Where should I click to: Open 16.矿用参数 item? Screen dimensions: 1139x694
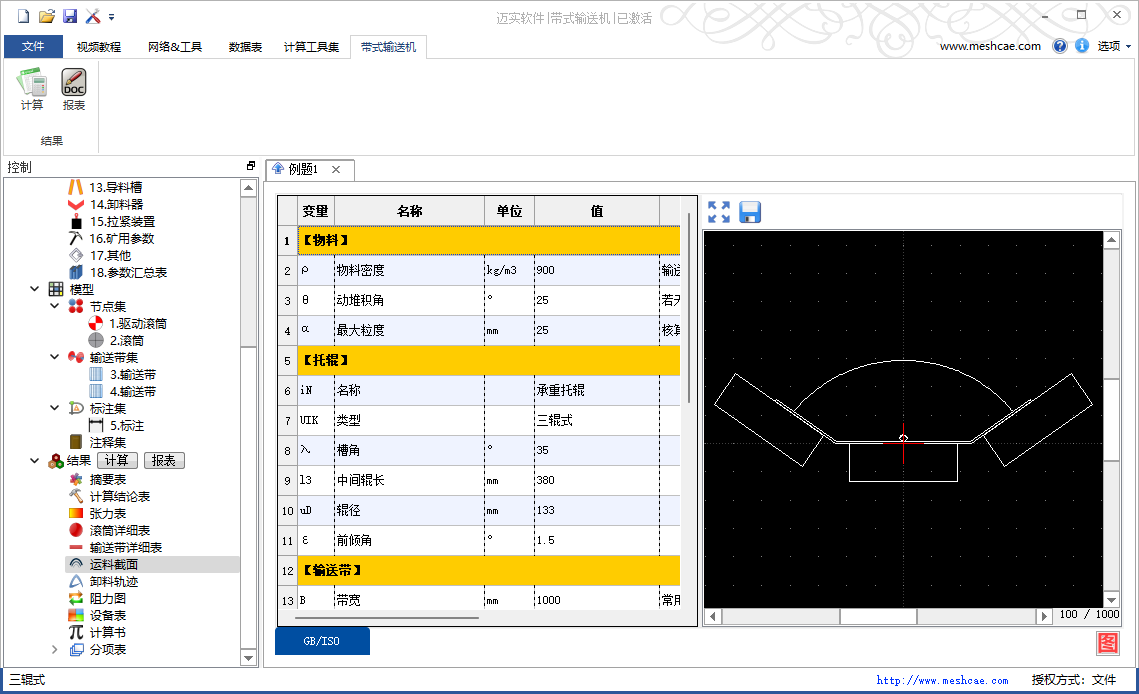121,238
